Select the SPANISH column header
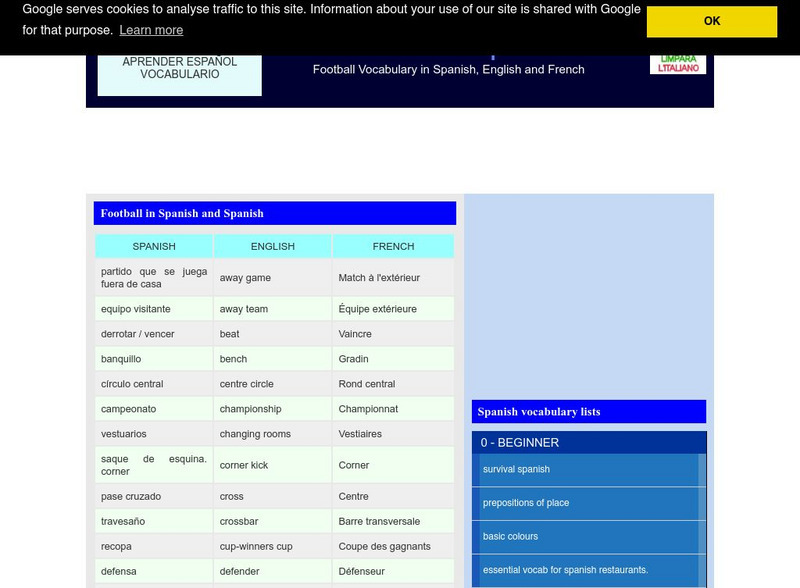 tap(152, 246)
